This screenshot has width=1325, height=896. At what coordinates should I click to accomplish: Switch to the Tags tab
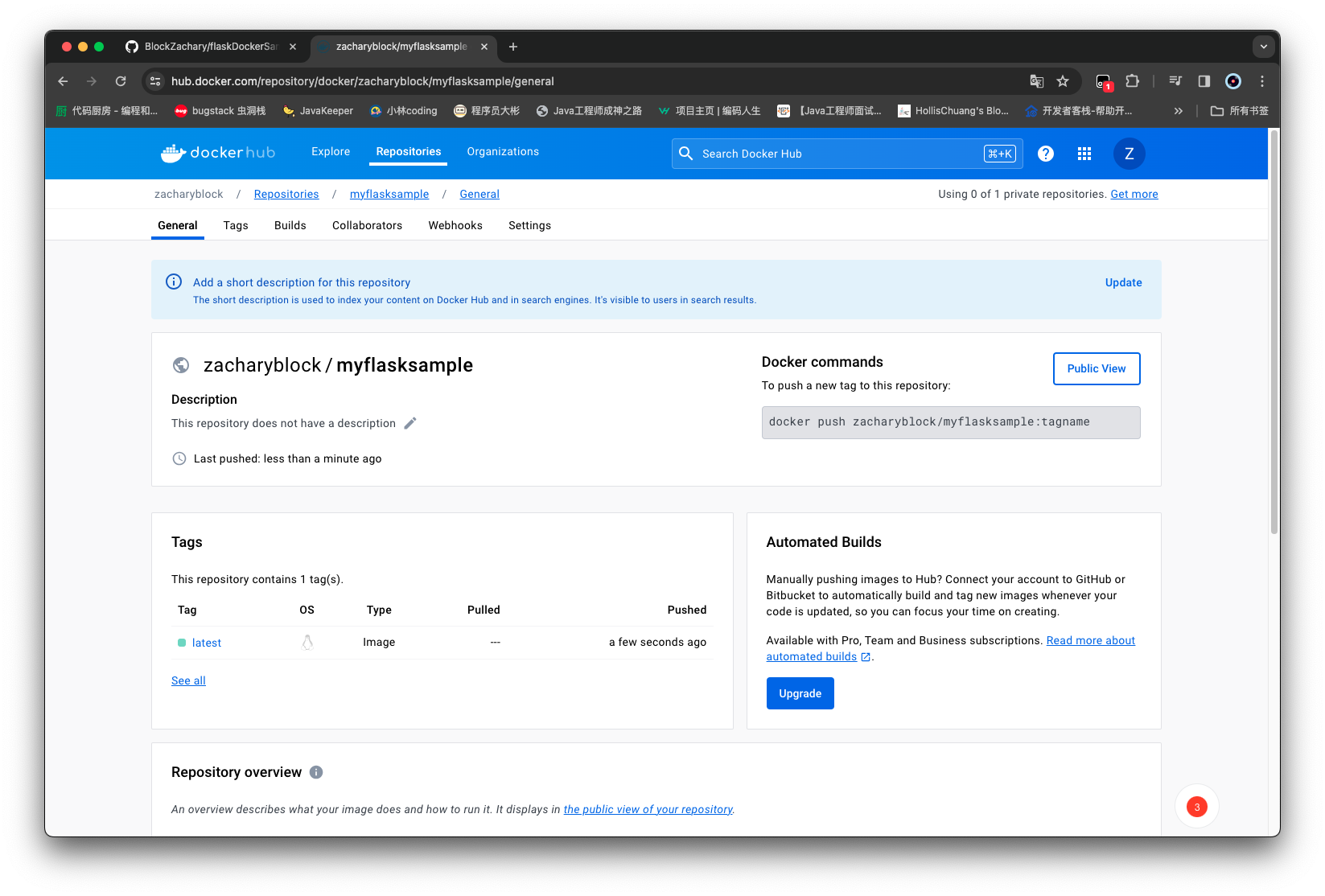click(x=236, y=225)
